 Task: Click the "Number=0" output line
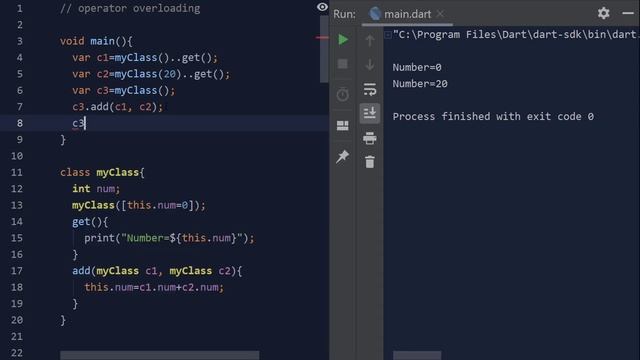point(417,67)
